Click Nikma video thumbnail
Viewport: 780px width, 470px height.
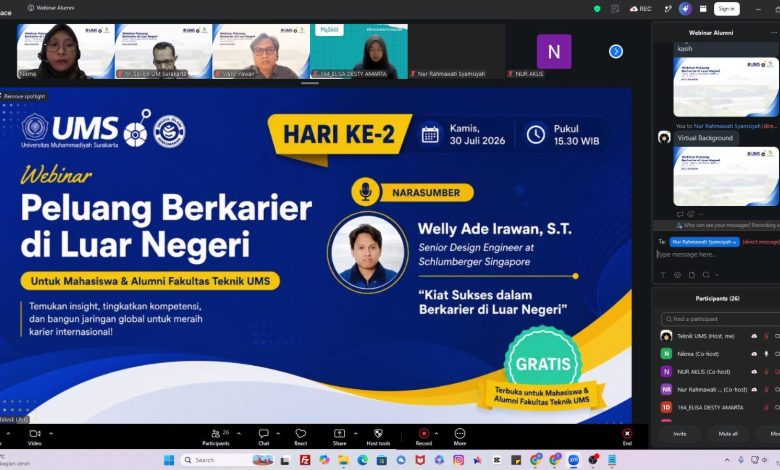[x=66, y=51]
